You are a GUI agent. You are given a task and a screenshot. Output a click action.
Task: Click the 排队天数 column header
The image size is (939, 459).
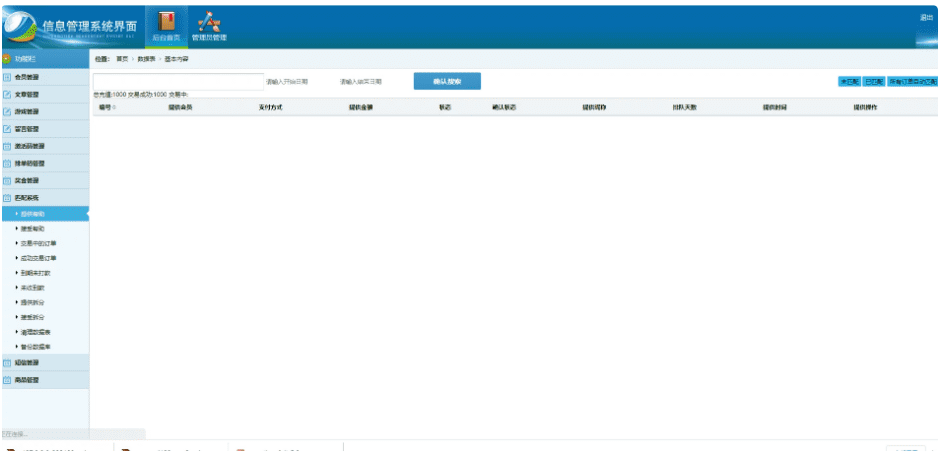click(x=684, y=107)
